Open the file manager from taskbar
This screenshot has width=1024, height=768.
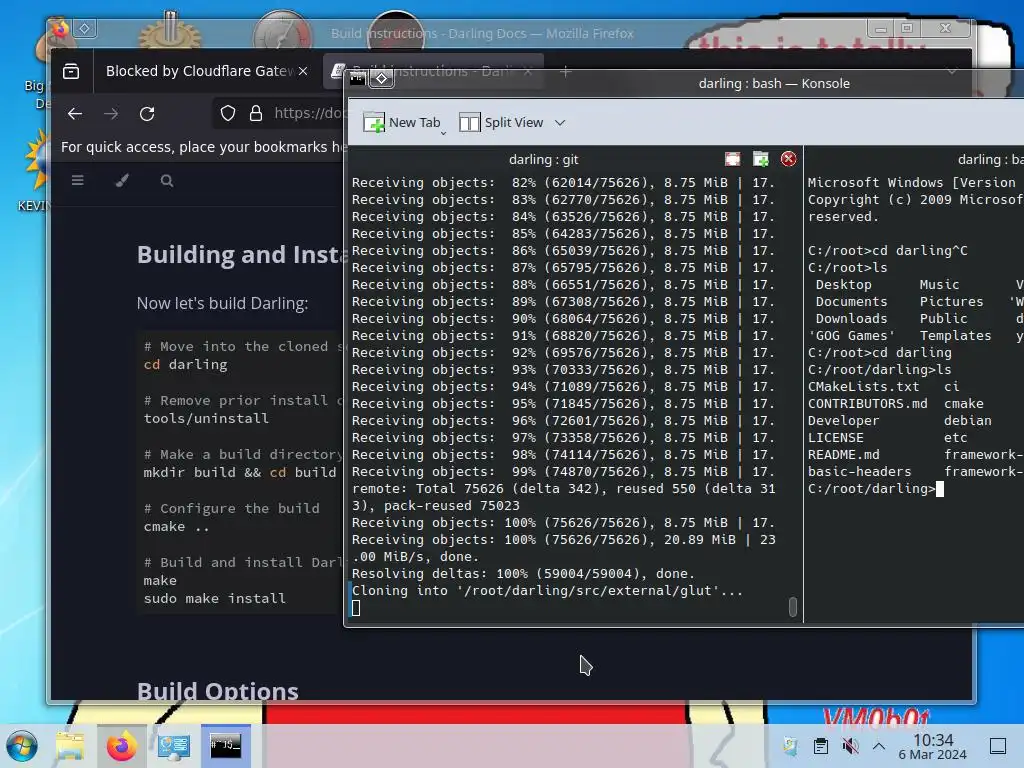(x=69, y=746)
